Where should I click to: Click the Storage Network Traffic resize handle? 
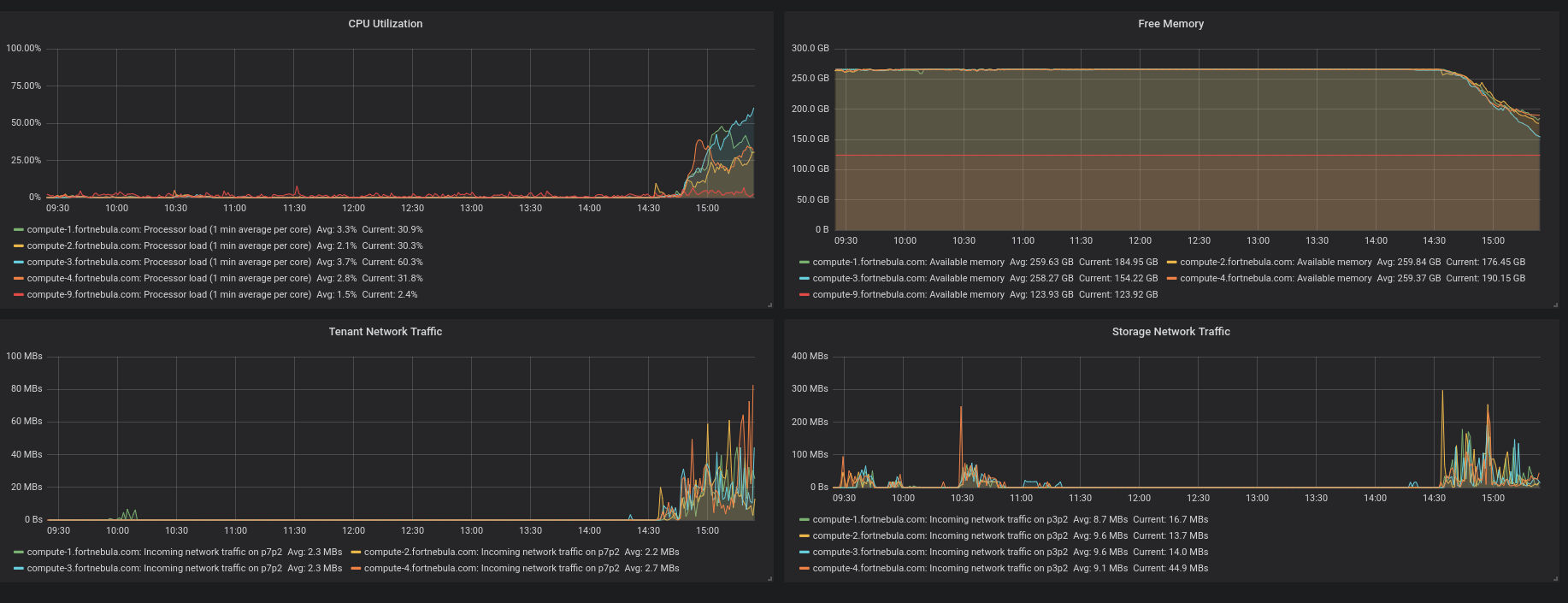coord(1555,579)
